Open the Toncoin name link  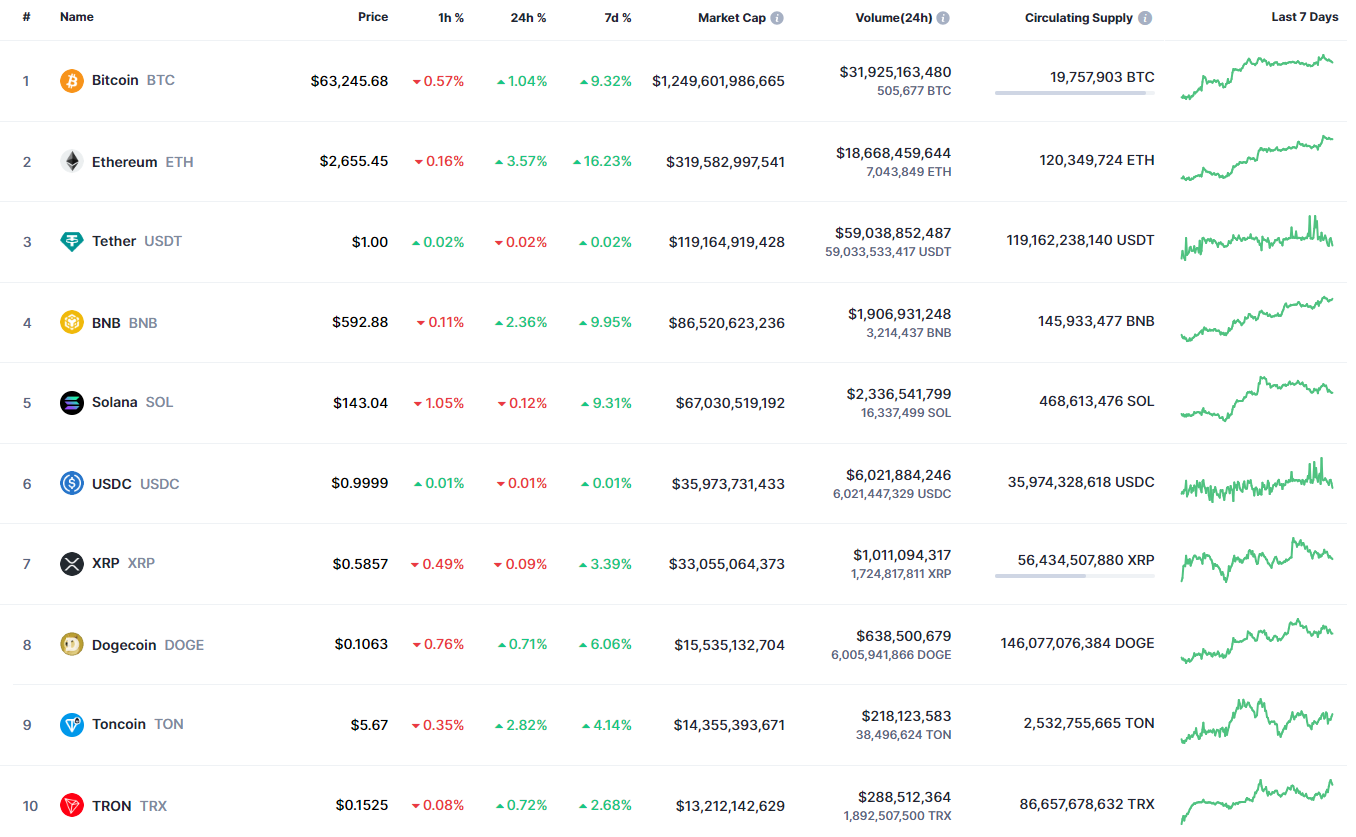119,724
